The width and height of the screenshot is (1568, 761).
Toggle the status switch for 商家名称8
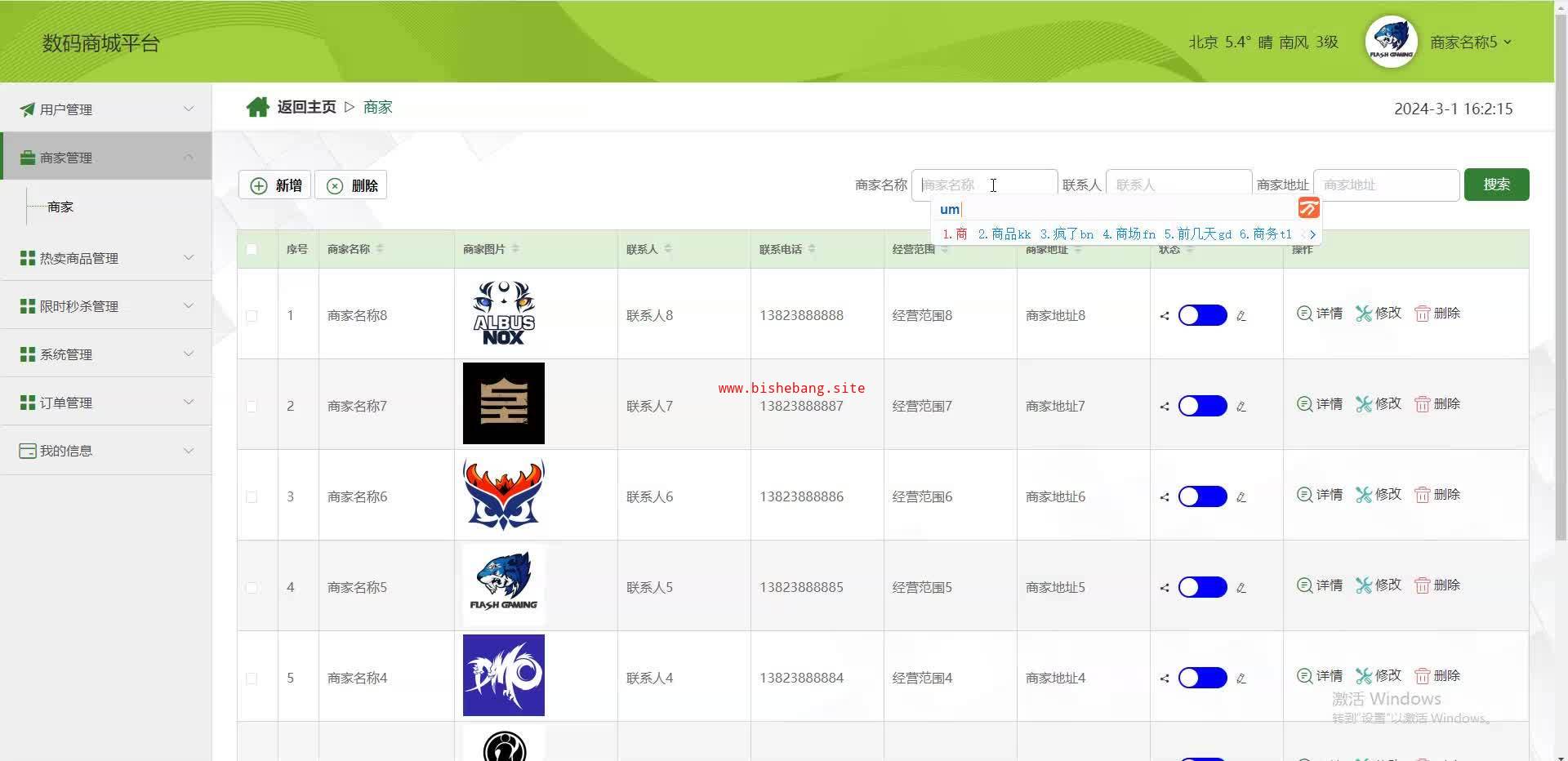1202,315
